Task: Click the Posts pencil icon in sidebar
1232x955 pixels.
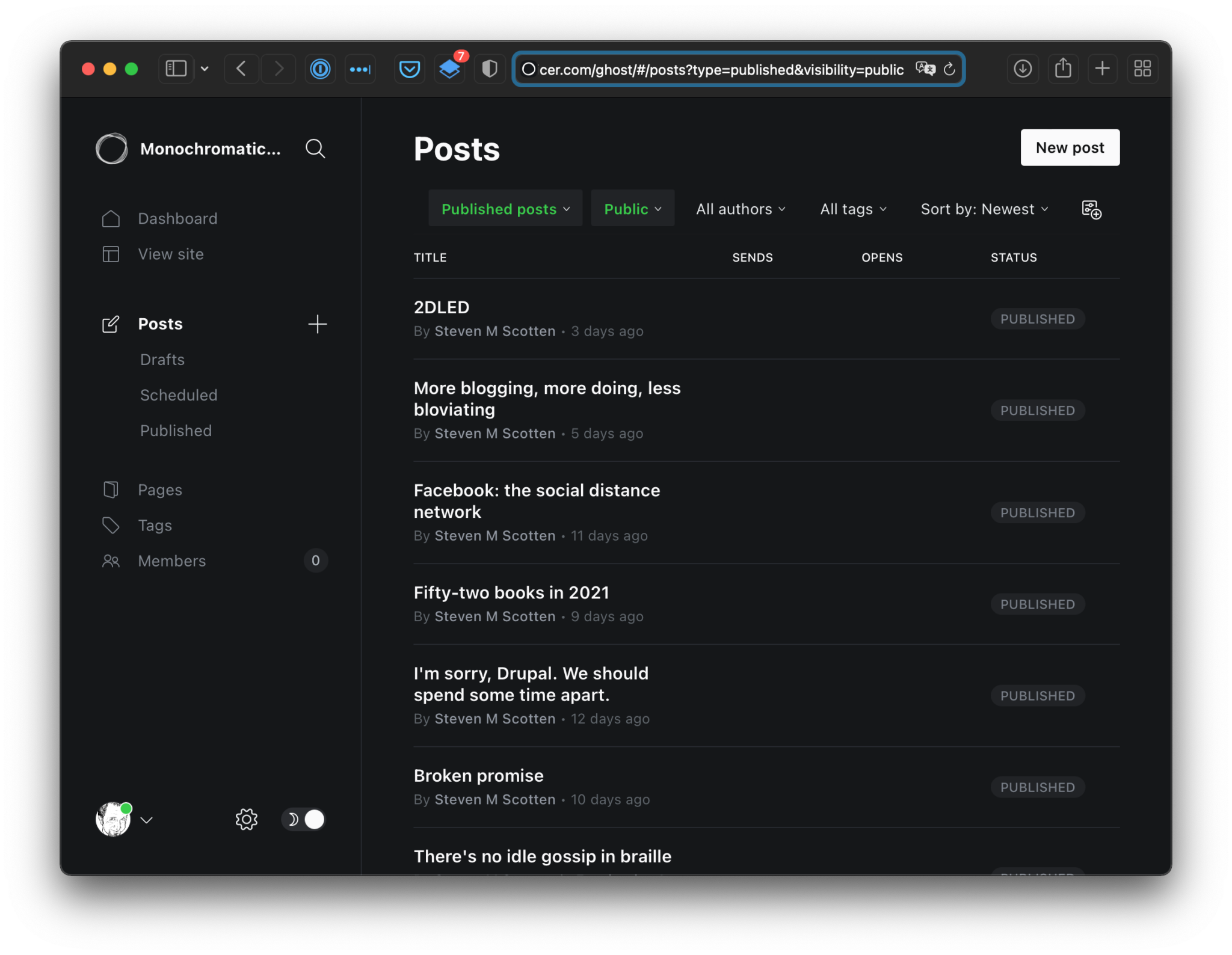Action: (111, 324)
